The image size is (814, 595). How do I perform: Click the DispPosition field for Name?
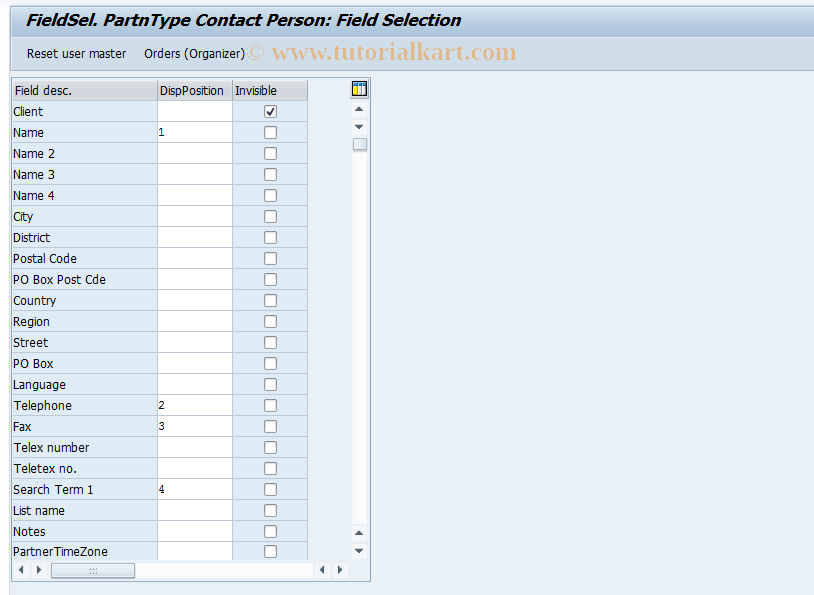click(195, 132)
